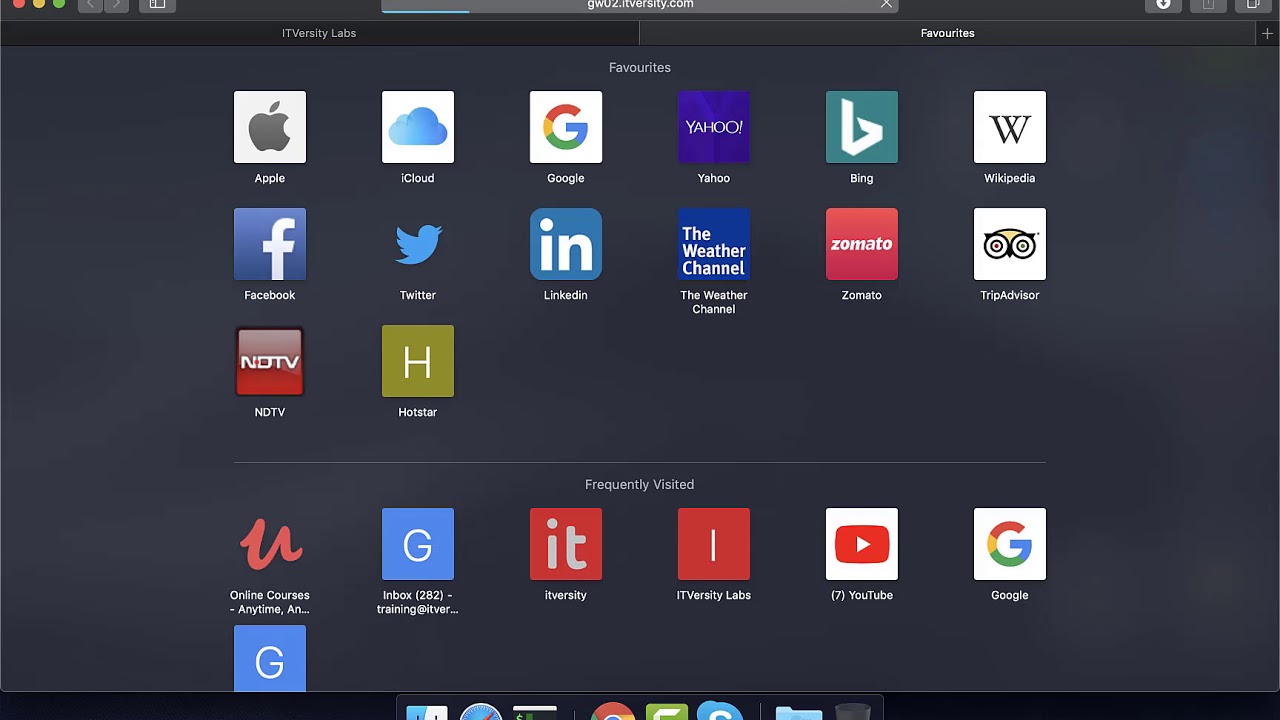Open the Wikipedia favourite

point(1009,127)
